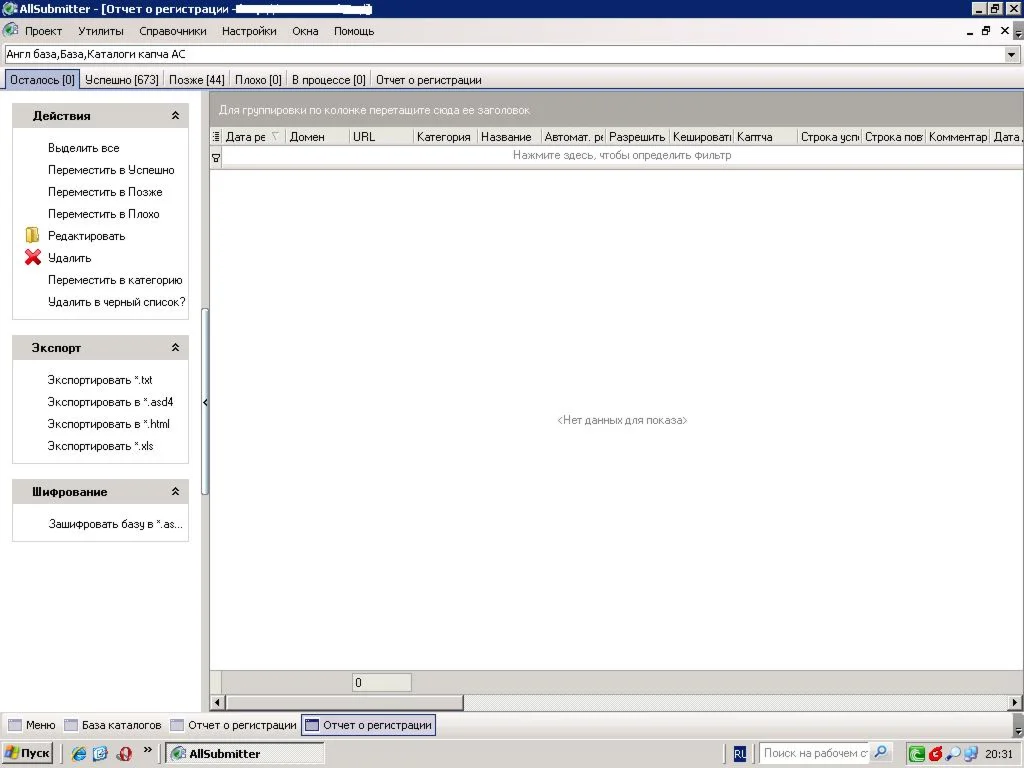Click the RU language indicator
This screenshot has width=1024, height=768.
point(739,754)
